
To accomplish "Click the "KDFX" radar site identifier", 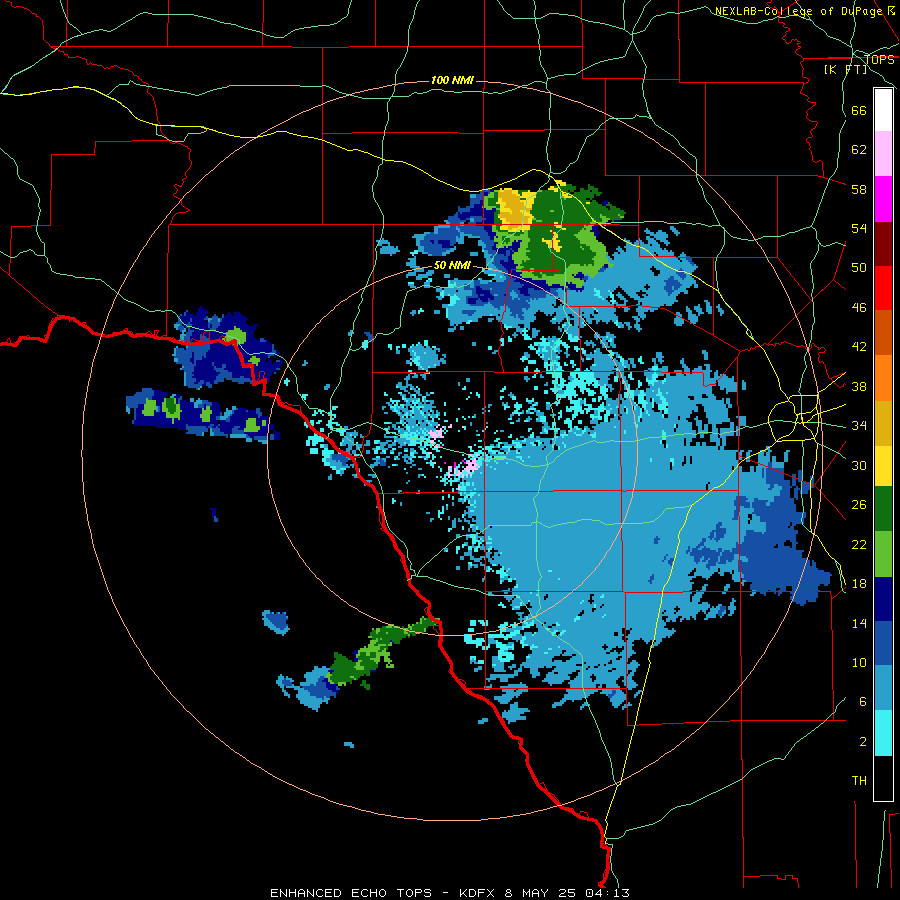I will [477, 893].
